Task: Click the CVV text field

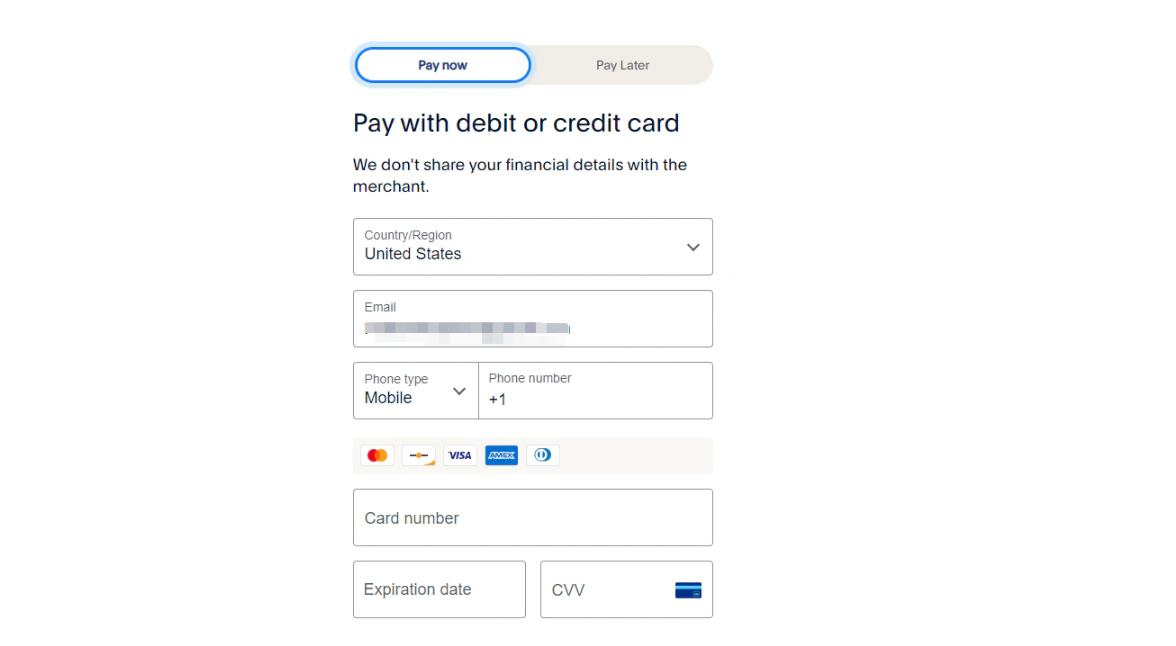Action: pos(605,590)
